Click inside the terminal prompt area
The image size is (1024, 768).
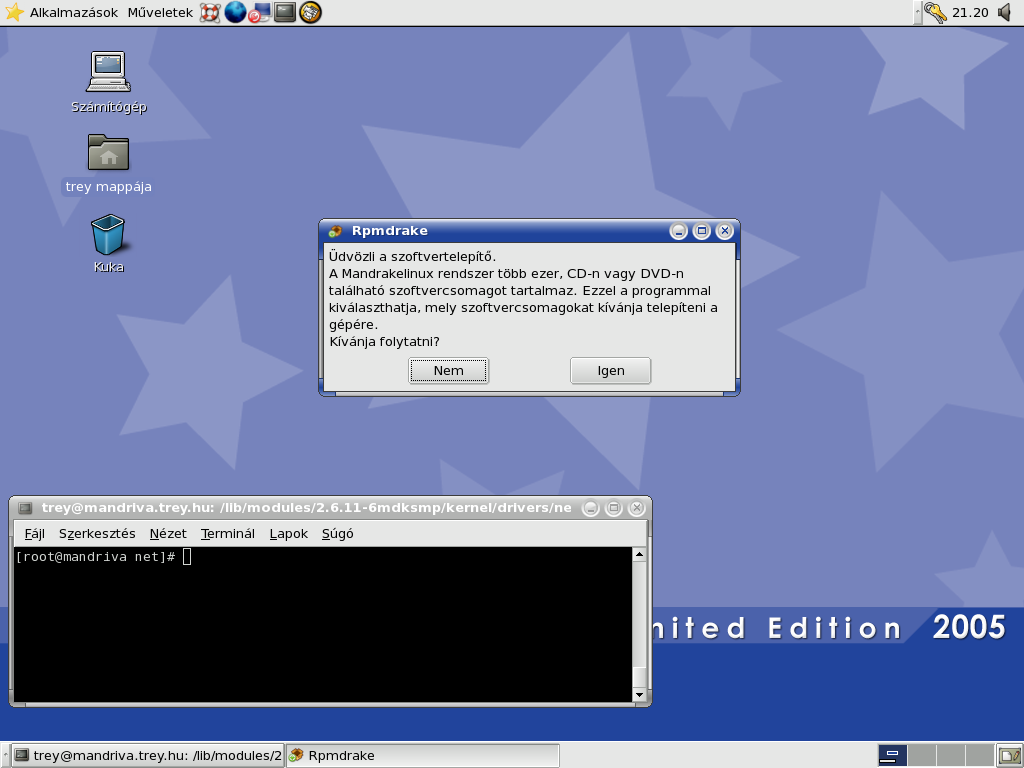323,624
